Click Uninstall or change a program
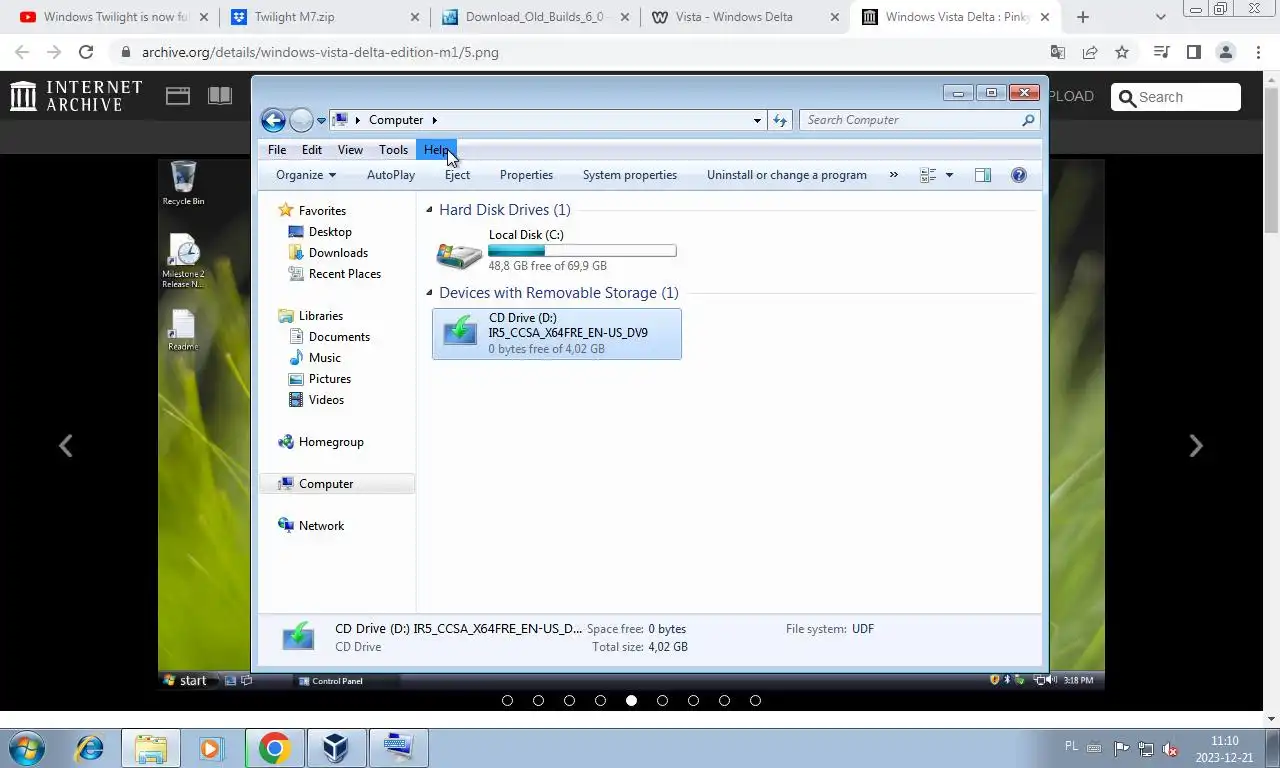This screenshot has width=1280, height=768. [787, 175]
